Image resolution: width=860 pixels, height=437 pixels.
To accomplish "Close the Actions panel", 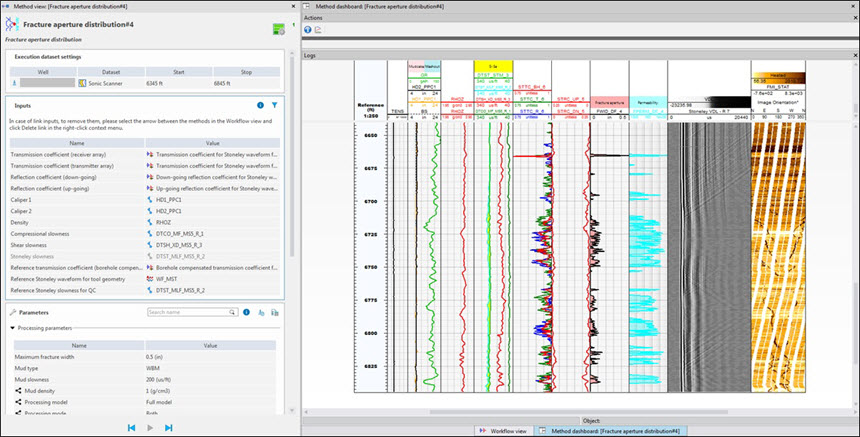I will (x=856, y=18).
